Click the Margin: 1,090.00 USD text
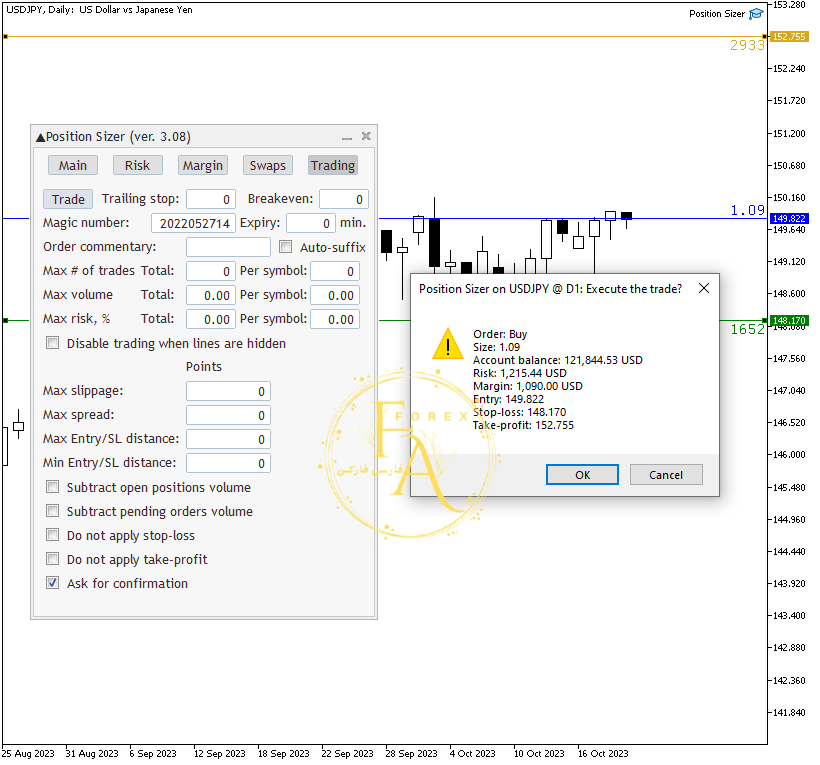820x765 pixels. click(x=528, y=386)
